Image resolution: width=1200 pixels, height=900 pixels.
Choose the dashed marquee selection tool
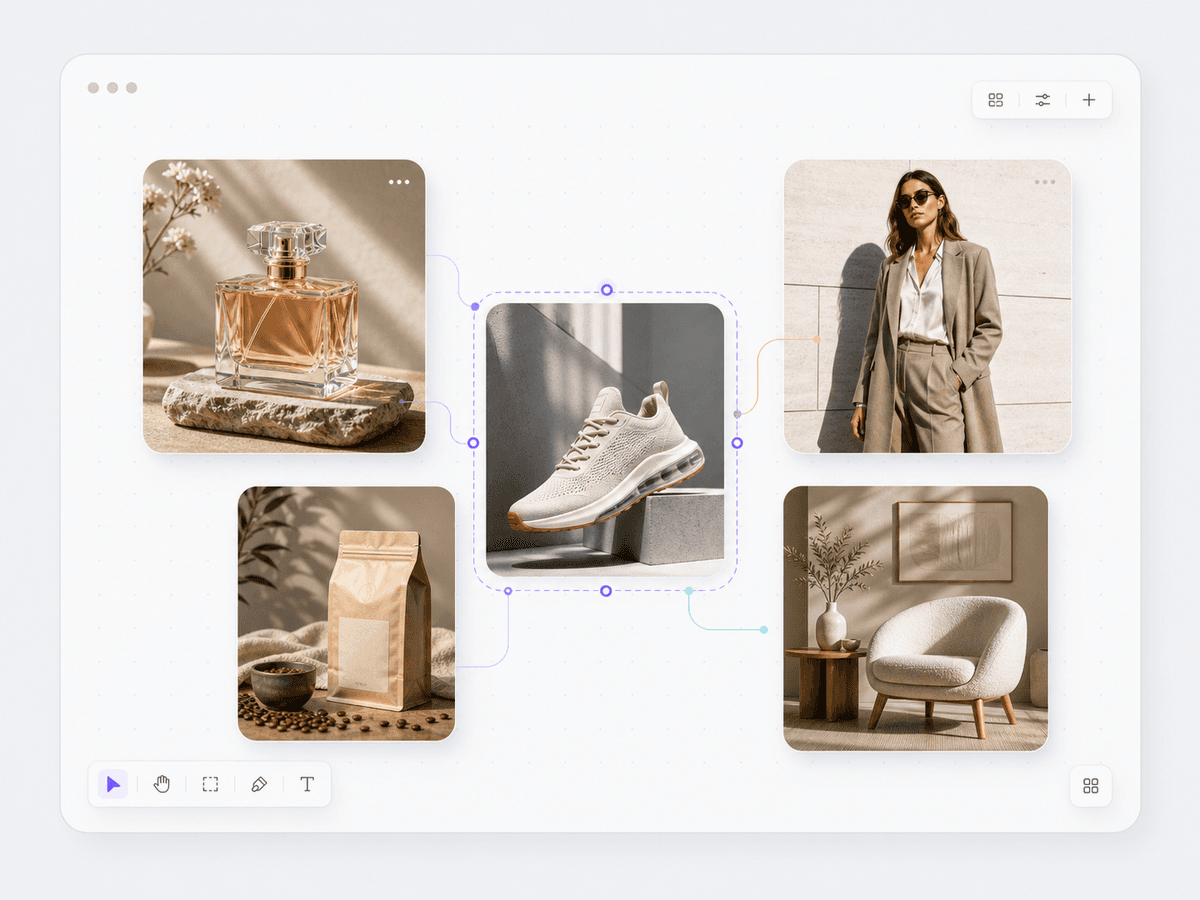click(x=210, y=784)
